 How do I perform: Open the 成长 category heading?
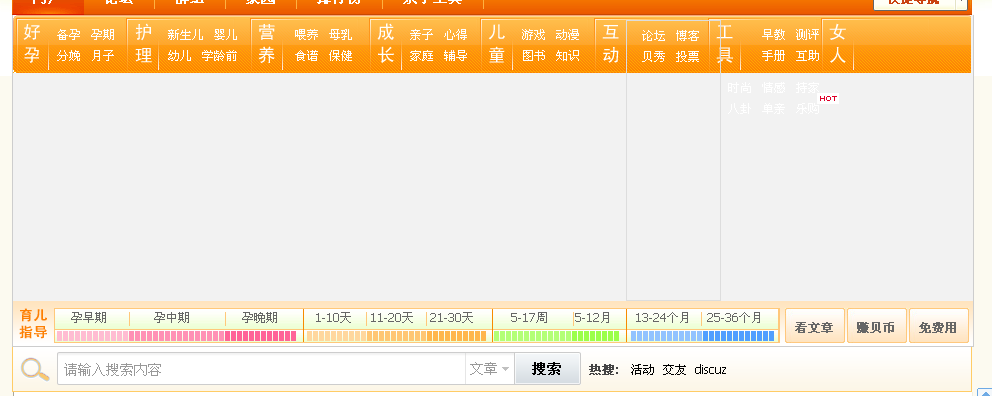pyautogui.click(x=386, y=44)
